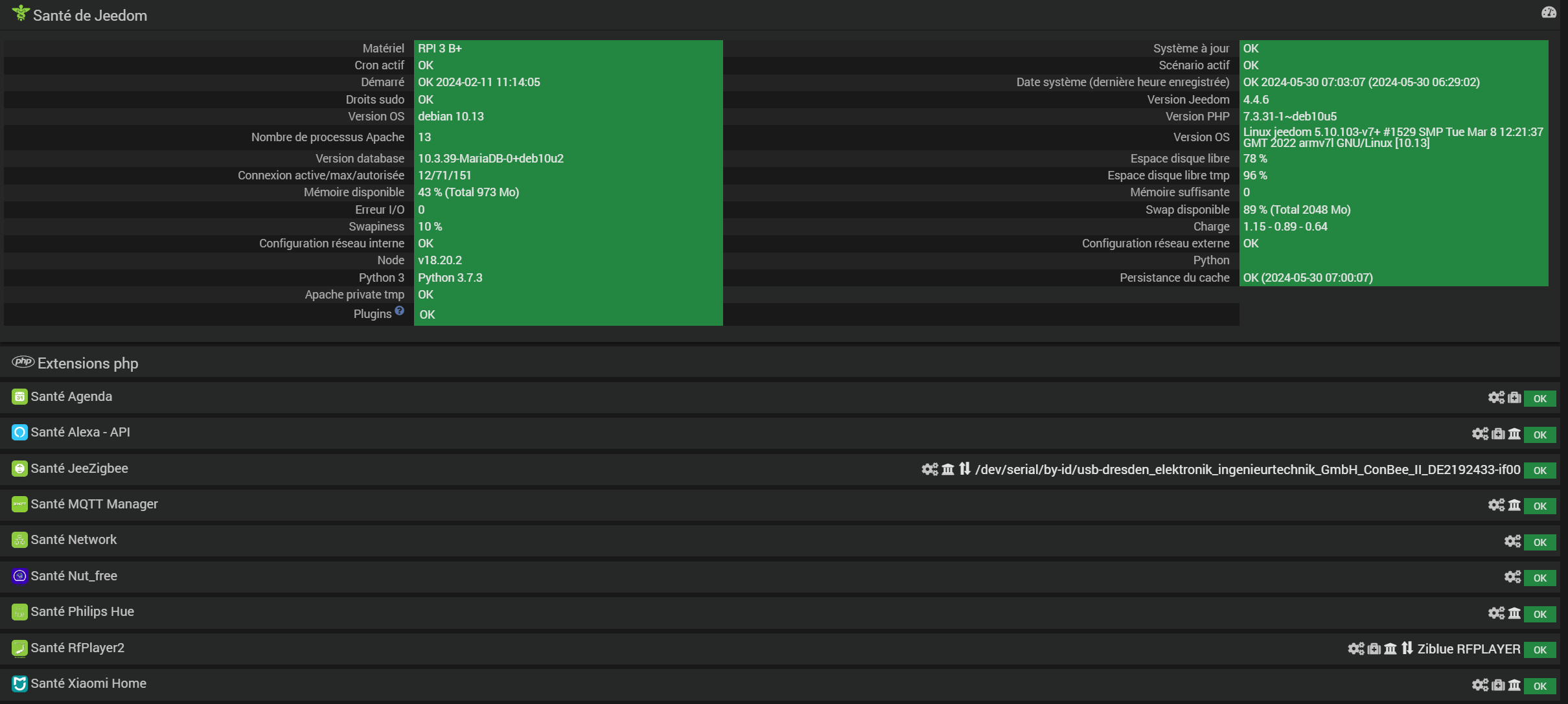The height and width of the screenshot is (704, 1568).
Task: Click the gears icon in Santé MQTT Manager row
Action: pyautogui.click(x=1496, y=505)
